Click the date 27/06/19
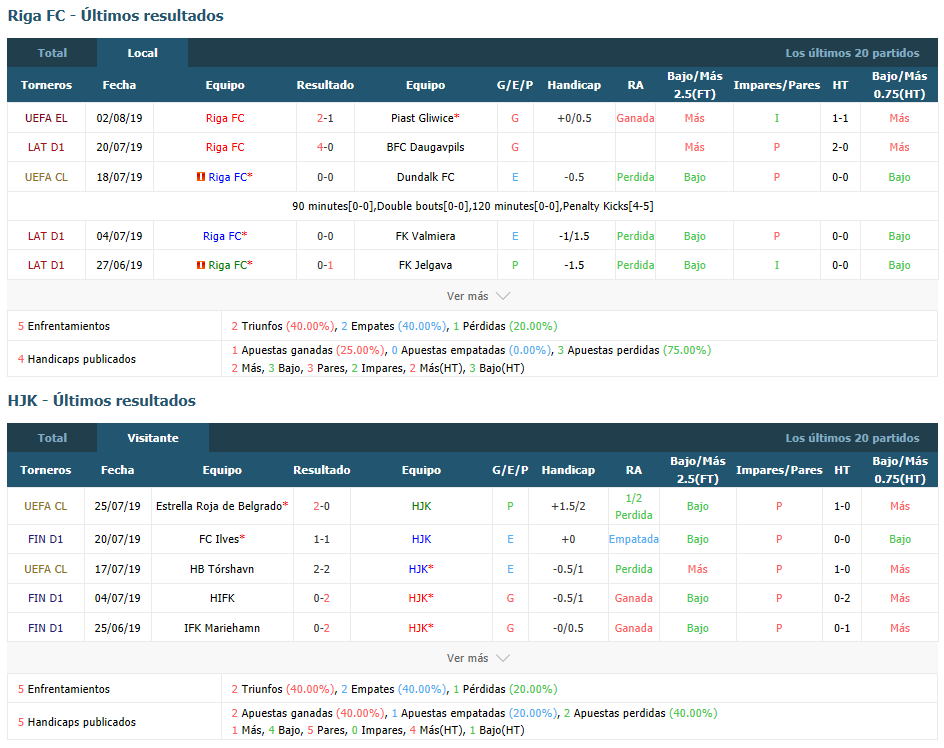 tap(119, 265)
